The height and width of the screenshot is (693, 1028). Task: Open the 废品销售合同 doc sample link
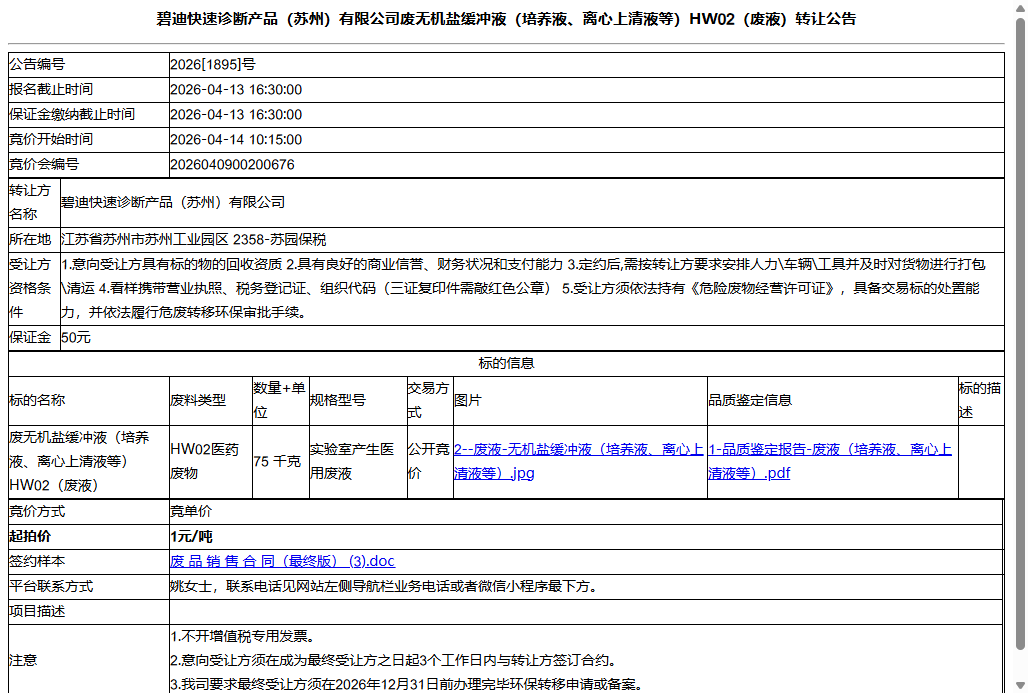(283, 561)
